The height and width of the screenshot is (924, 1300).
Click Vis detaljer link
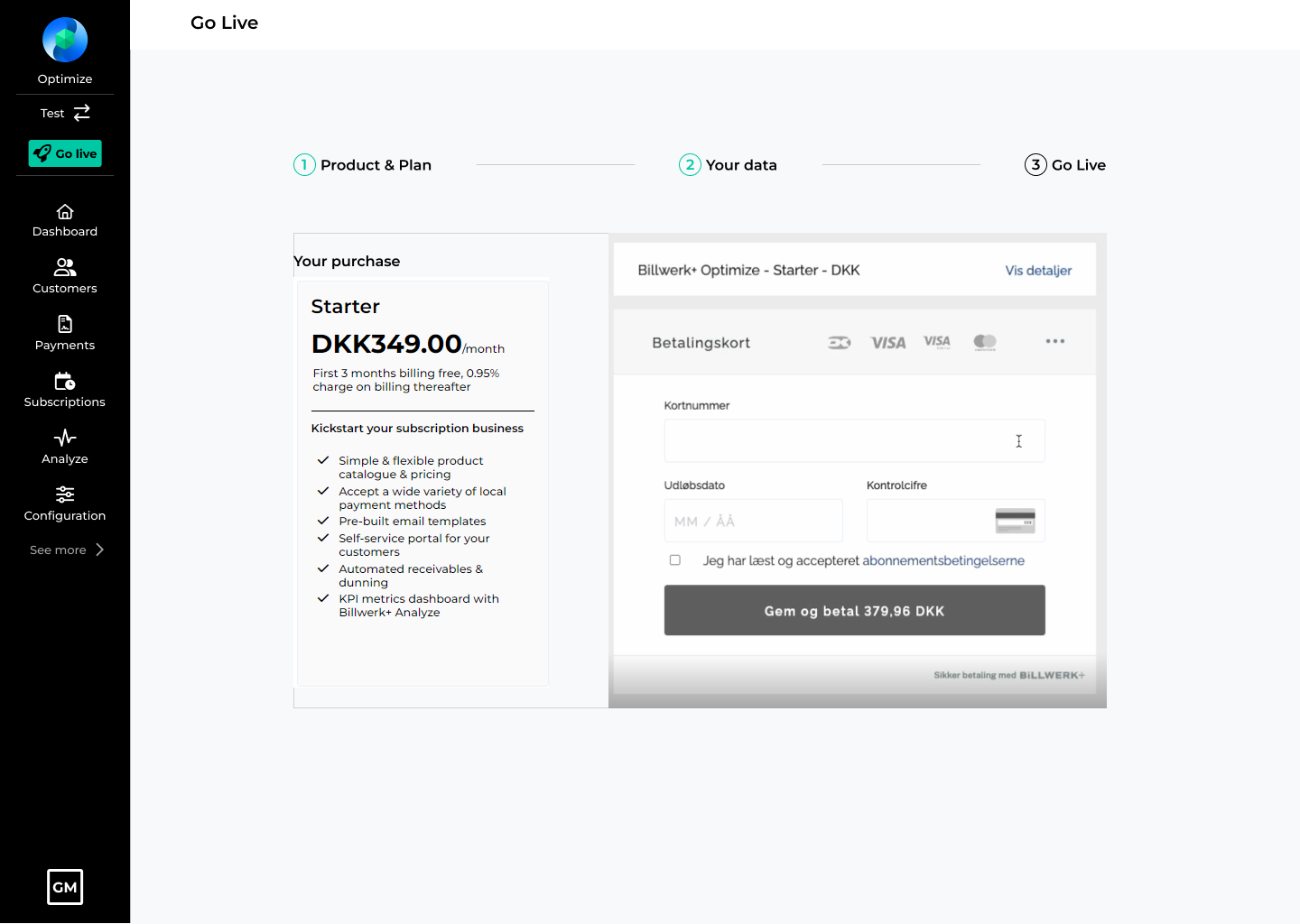1038,271
